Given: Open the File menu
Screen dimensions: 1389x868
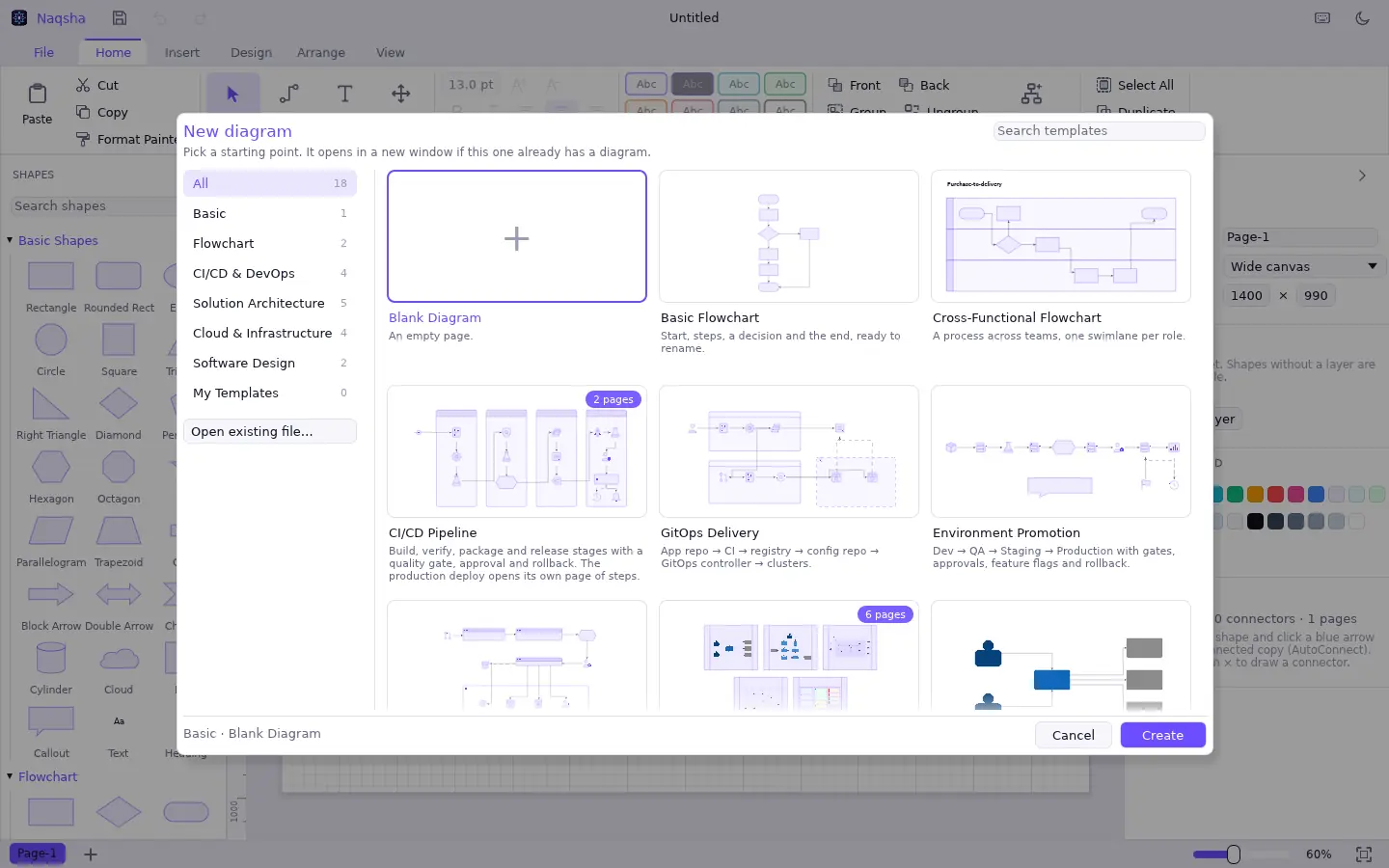Looking at the screenshot, I should pos(43,53).
